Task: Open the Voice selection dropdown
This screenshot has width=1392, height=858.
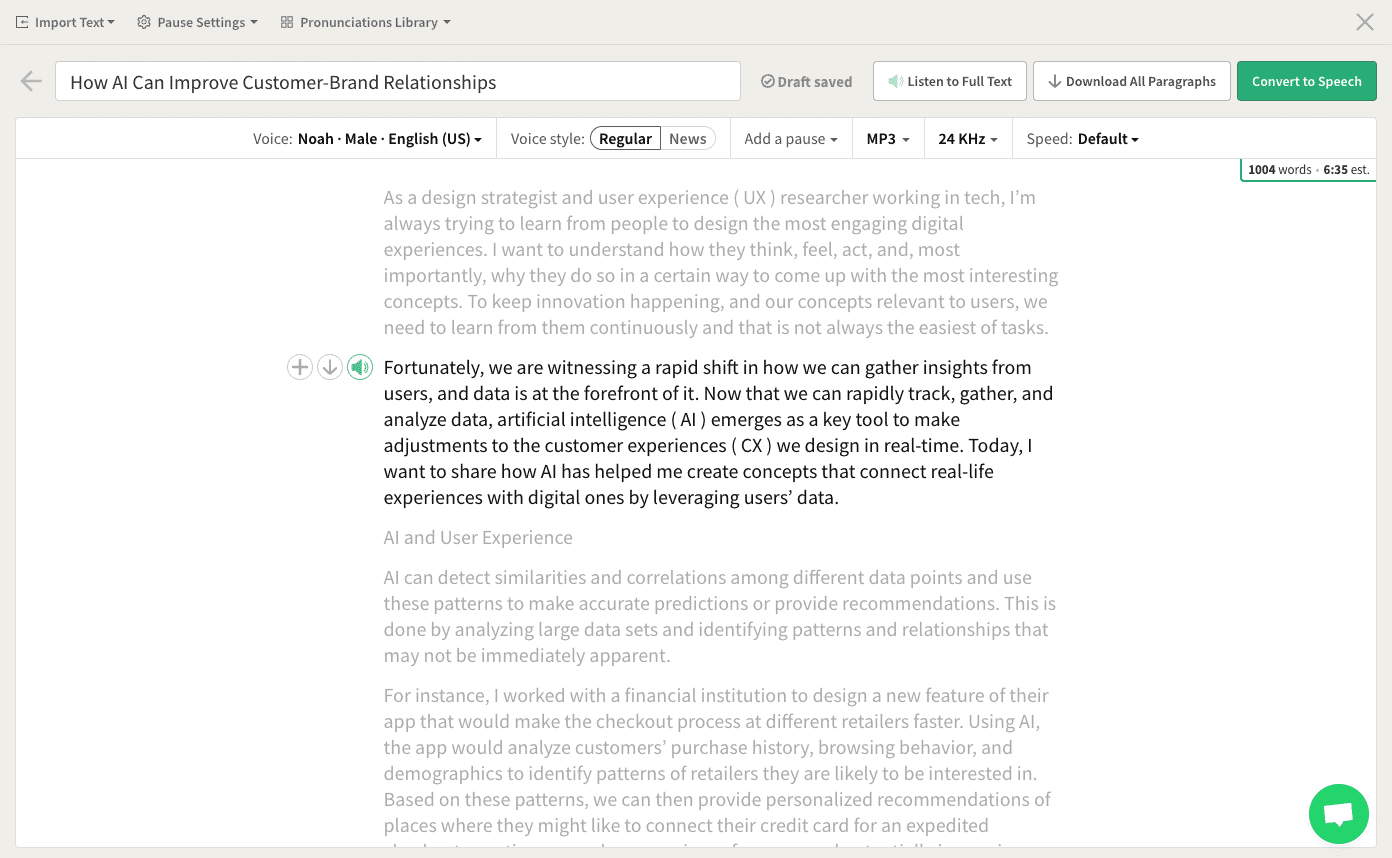Action: 389,139
